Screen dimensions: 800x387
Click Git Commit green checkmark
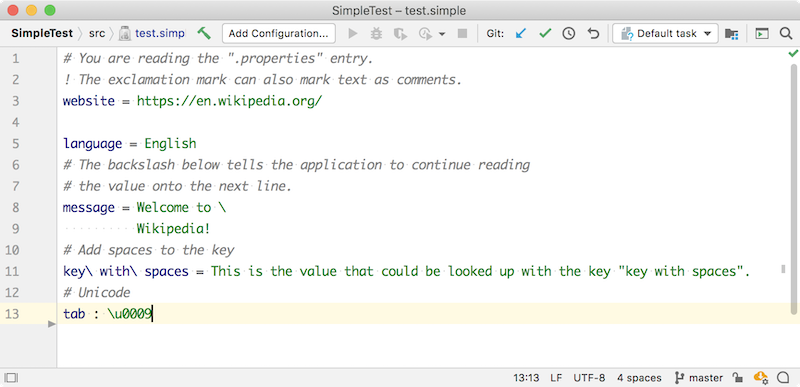[545, 34]
